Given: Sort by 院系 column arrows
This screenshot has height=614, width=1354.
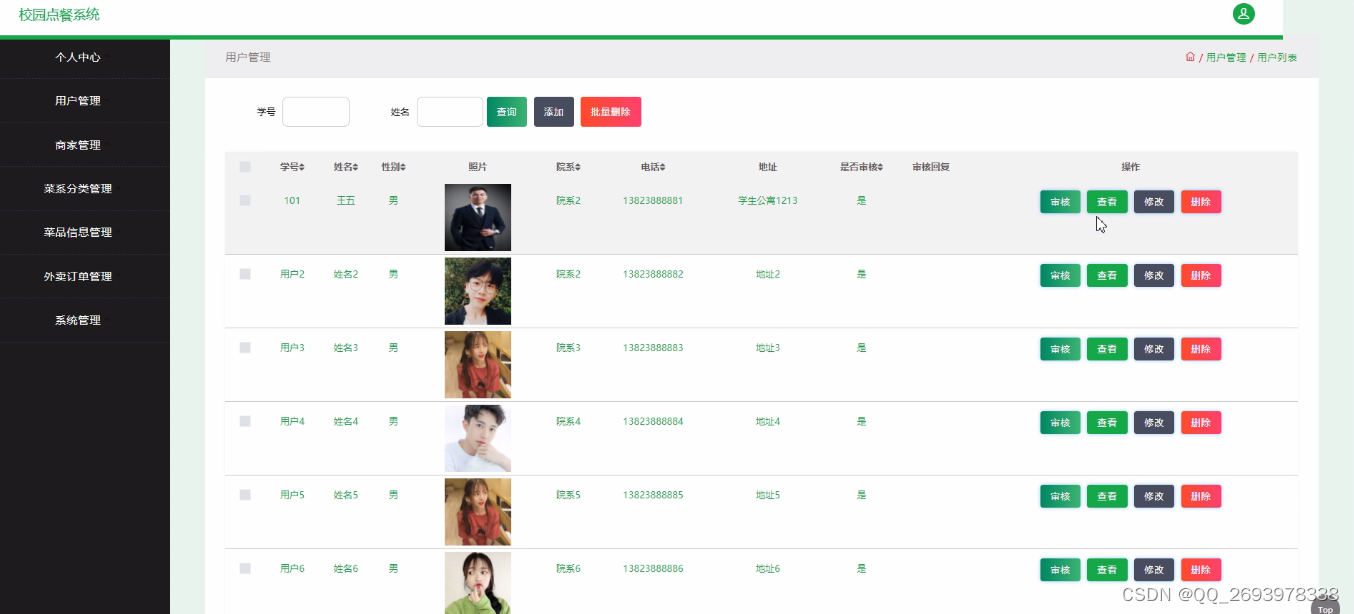Looking at the screenshot, I should [x=578, y=167].
